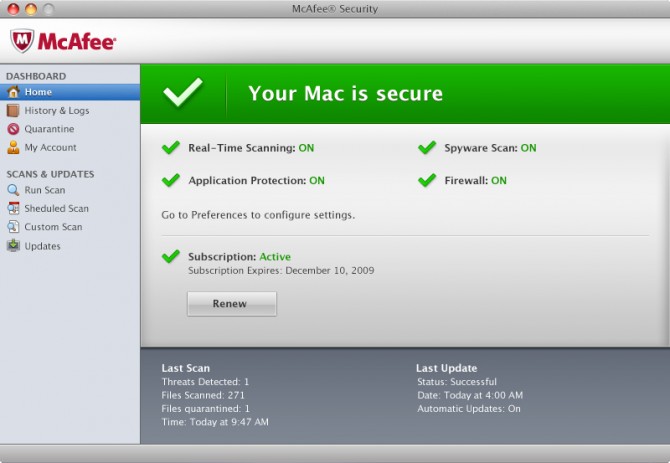The image size is (670, 463).
Task: Click the Home house icon in sidebar
Action: coord(13,92)
